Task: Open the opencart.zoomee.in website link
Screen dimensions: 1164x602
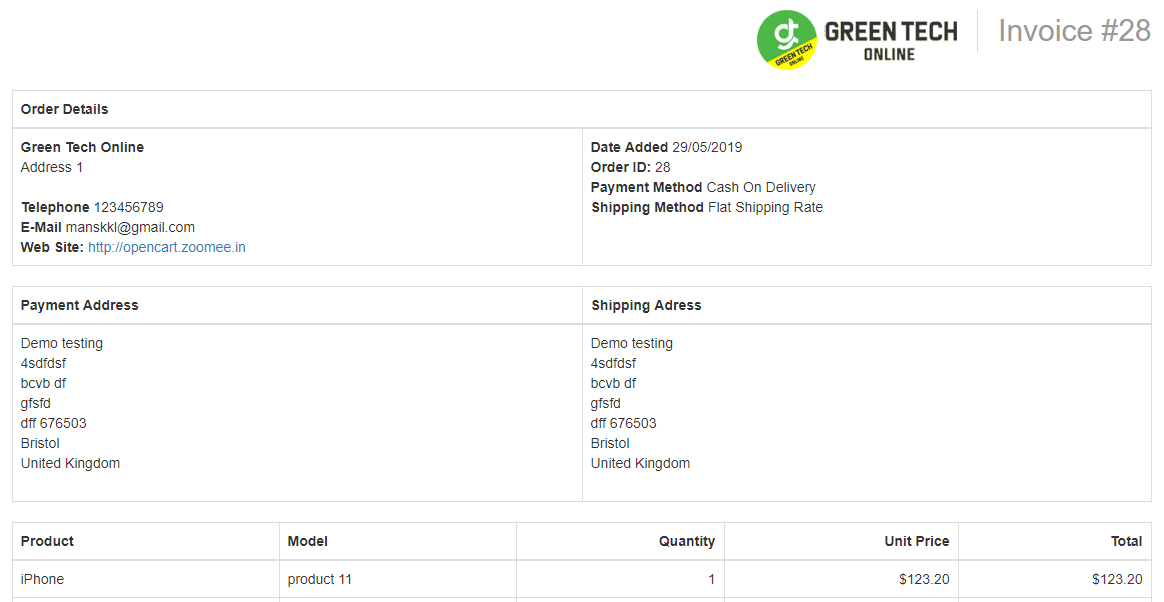Action: (166, 247)
